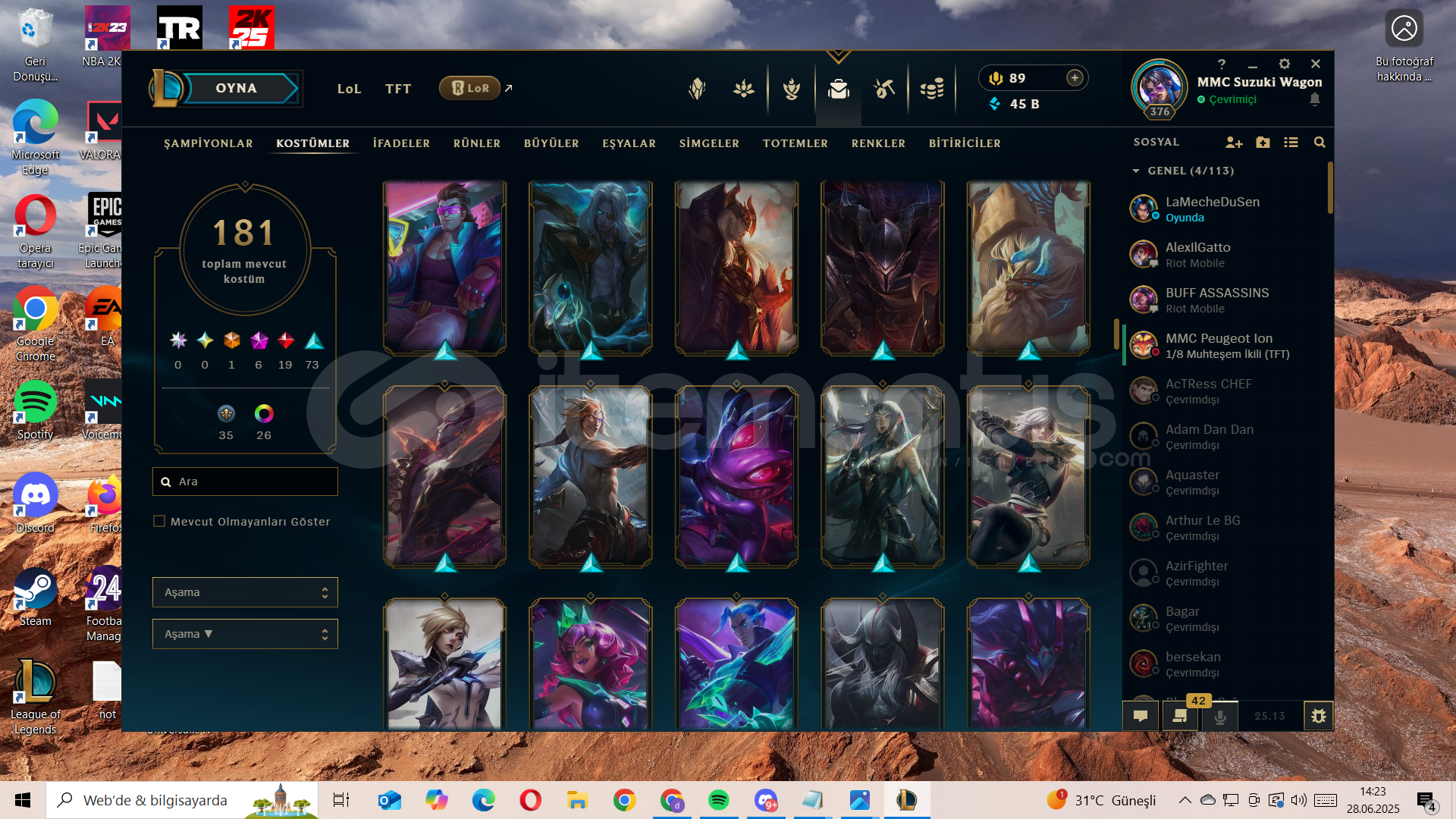Open the SİMGELER tab
1456x819 pixels.
pos(709,143)
